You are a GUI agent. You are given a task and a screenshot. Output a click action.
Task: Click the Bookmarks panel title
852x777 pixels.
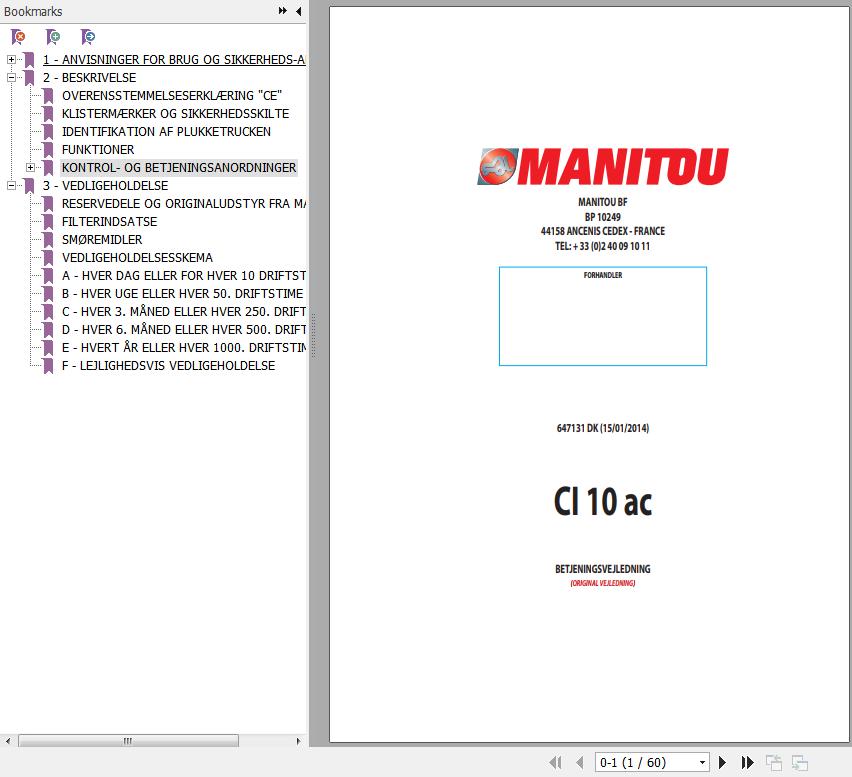[x=33, y=11]
